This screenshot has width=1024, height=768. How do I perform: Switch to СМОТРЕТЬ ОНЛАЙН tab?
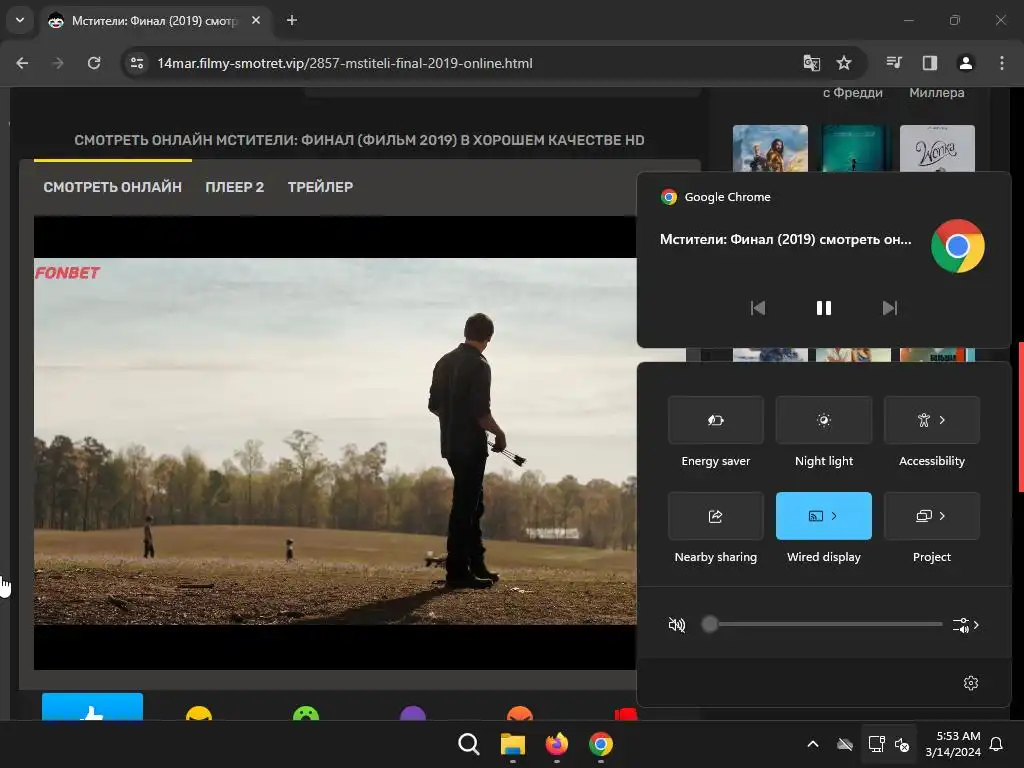pos(112,187)
